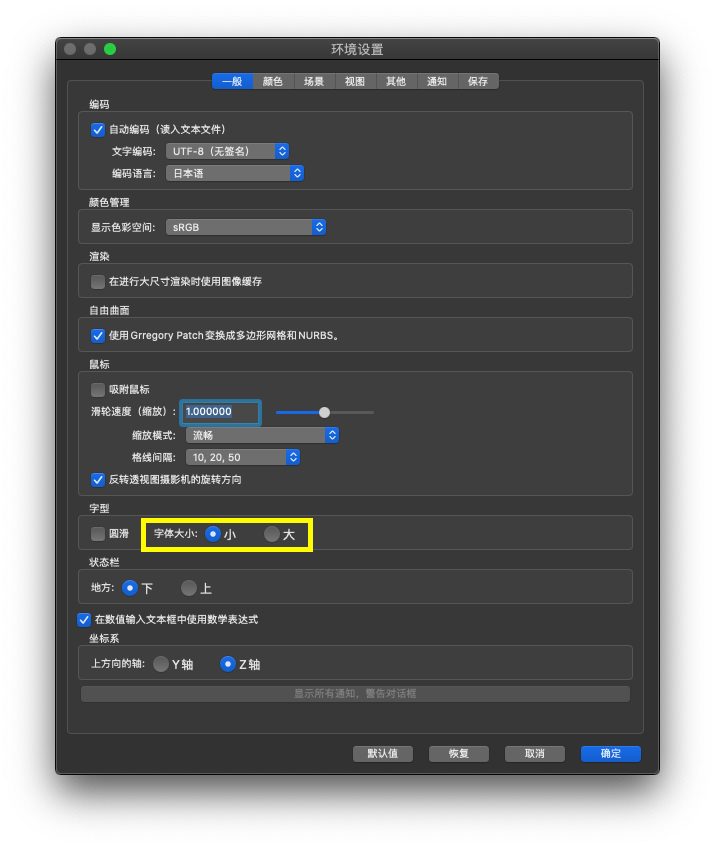Image resolution: width=715 pixels, height=848 pixels.
Task: Select font size 大 radio button
Action: coord(272,534)
